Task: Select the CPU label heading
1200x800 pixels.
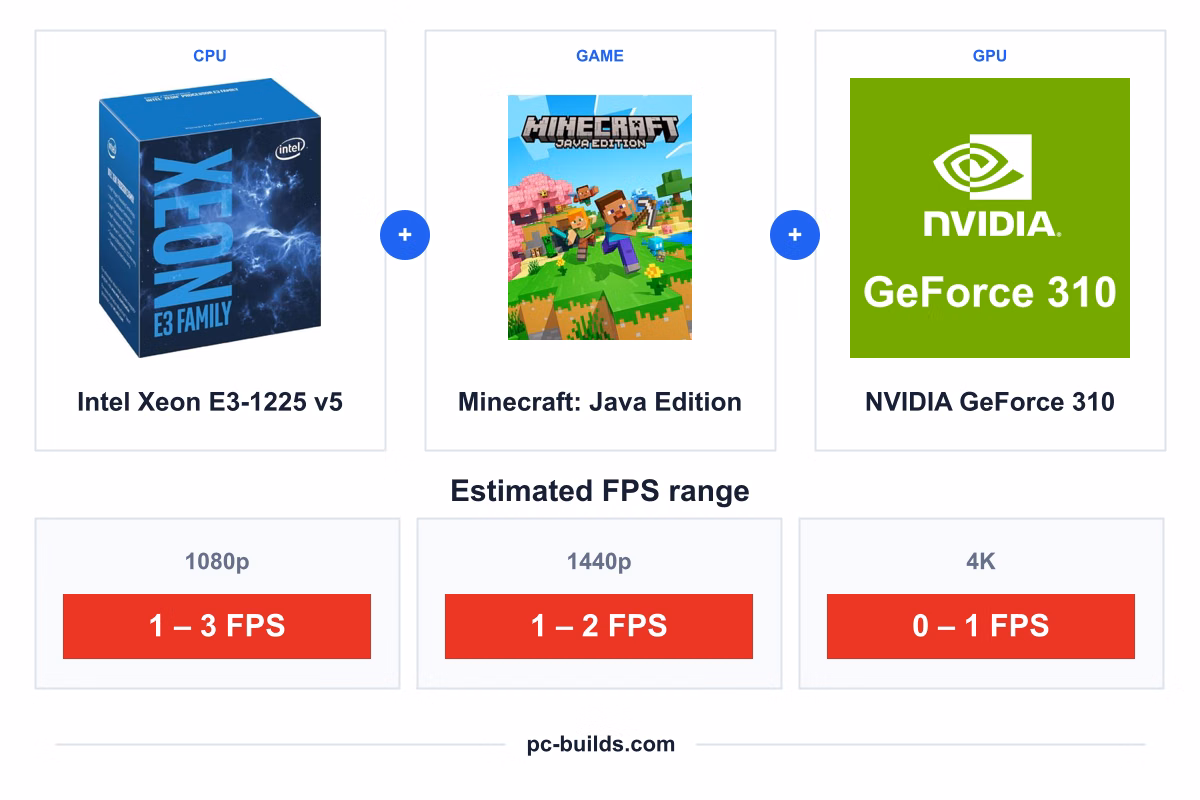Action: 210,56
